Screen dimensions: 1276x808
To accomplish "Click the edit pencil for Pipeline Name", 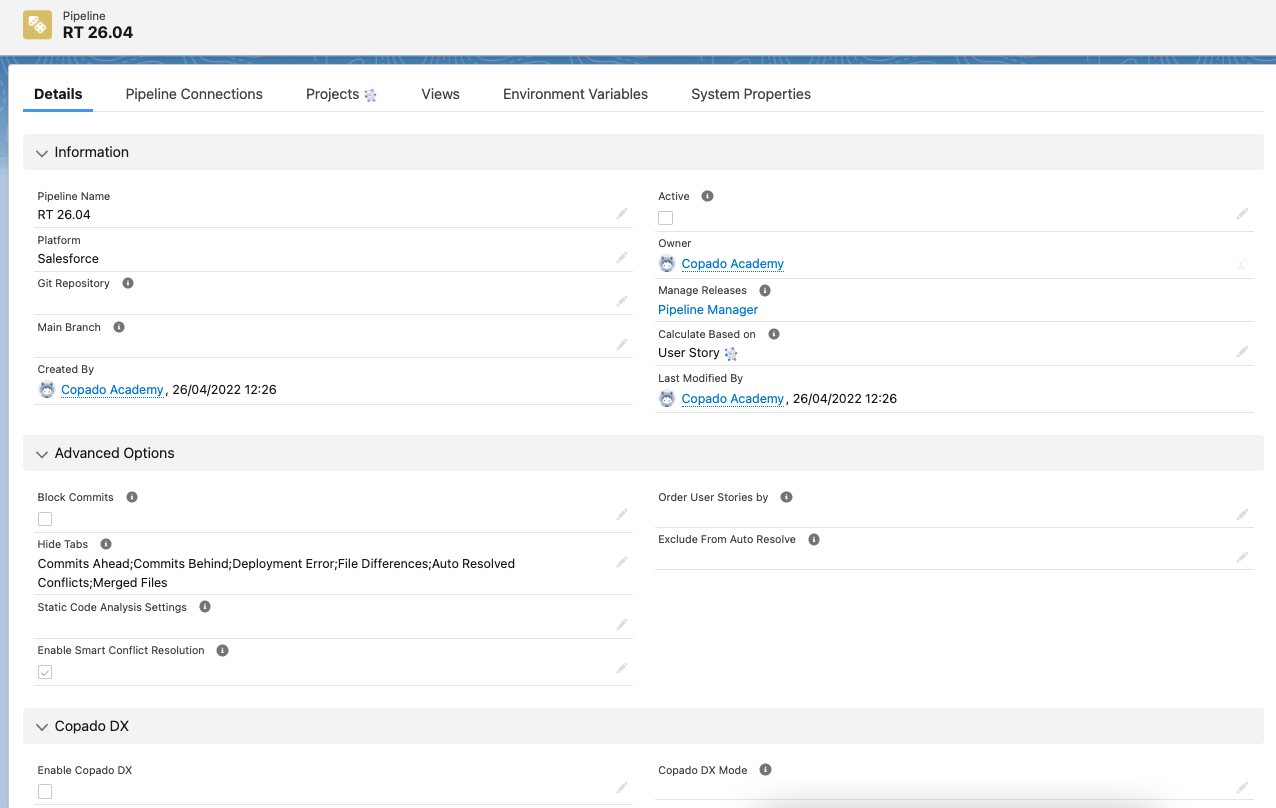I will pos(622,214).
